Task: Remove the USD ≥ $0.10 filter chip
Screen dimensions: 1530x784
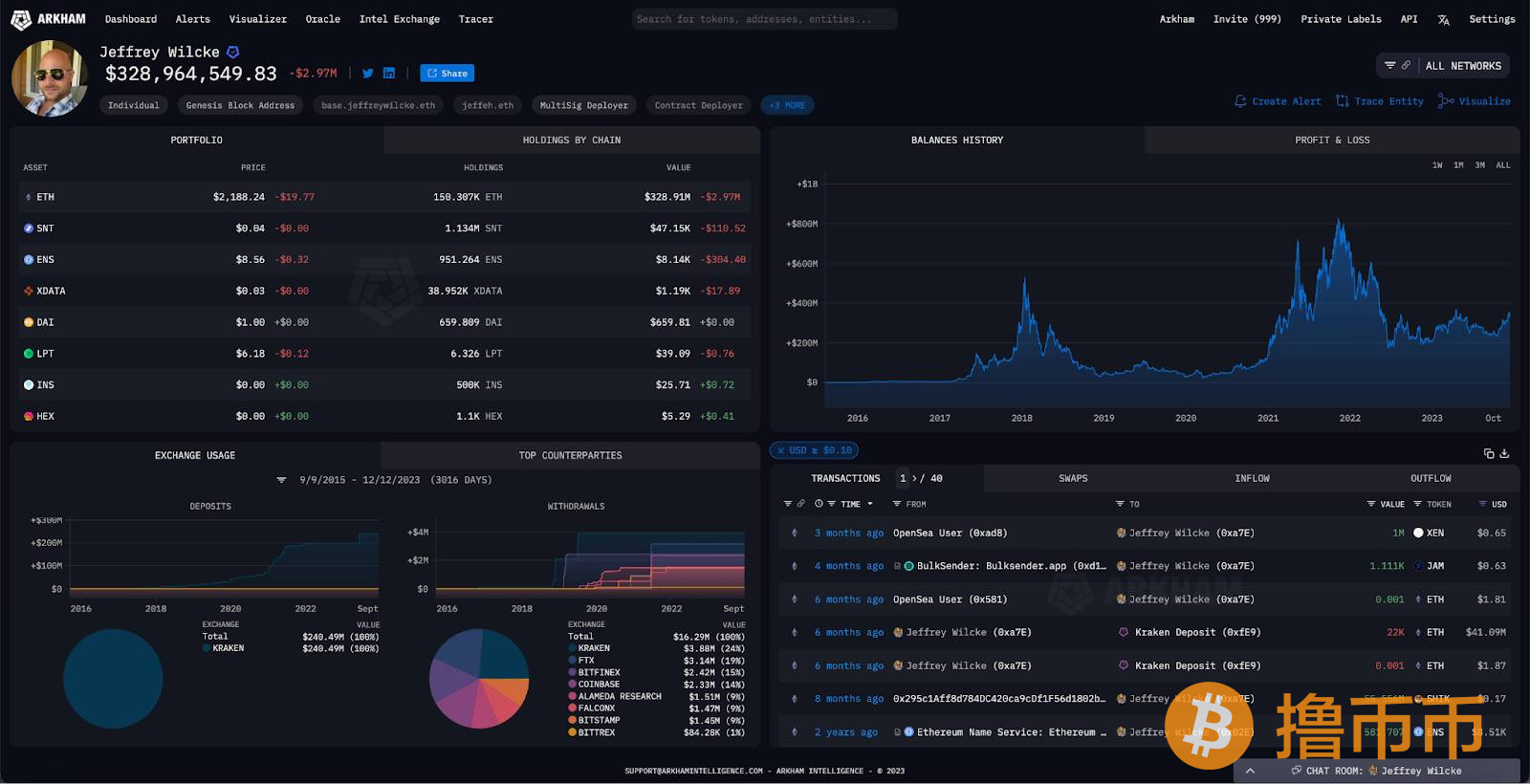Action: pos(779,450)
